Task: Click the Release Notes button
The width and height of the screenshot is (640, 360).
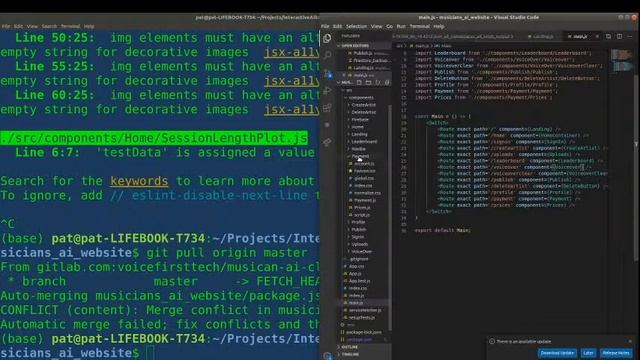Action: 616,353
